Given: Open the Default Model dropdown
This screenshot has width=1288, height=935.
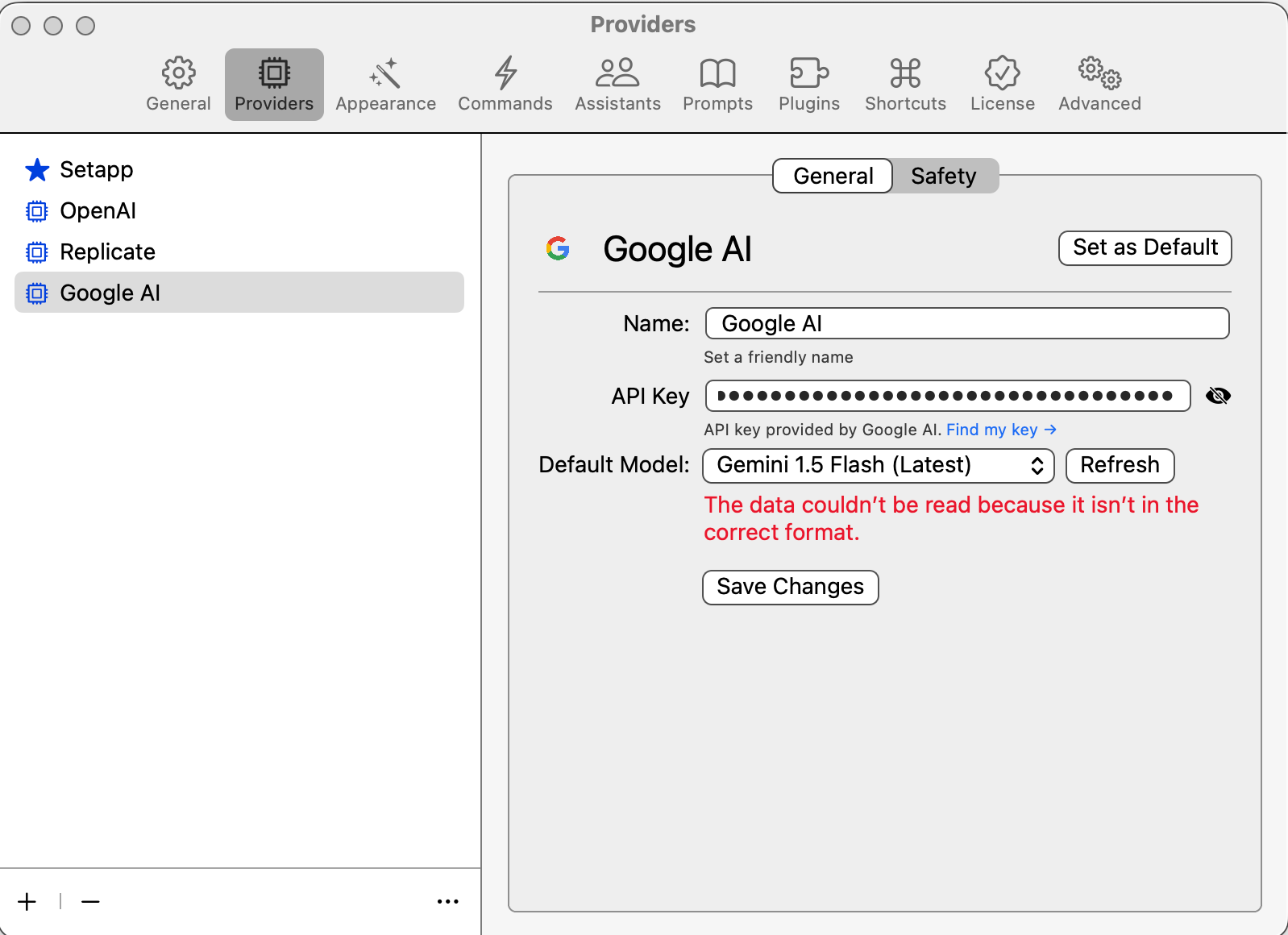Looking at the screenshot, I should pyautogui.click(x=879, y=466).
